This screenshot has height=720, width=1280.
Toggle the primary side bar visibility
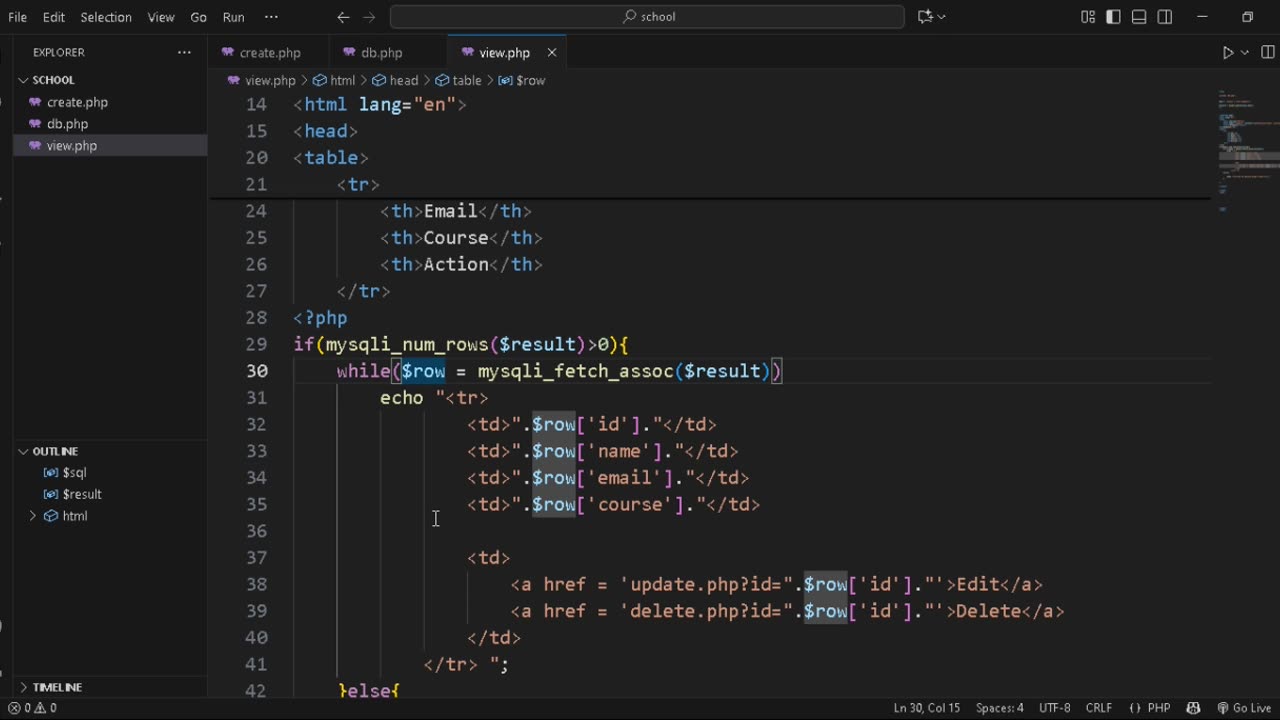pos(1113,17)
